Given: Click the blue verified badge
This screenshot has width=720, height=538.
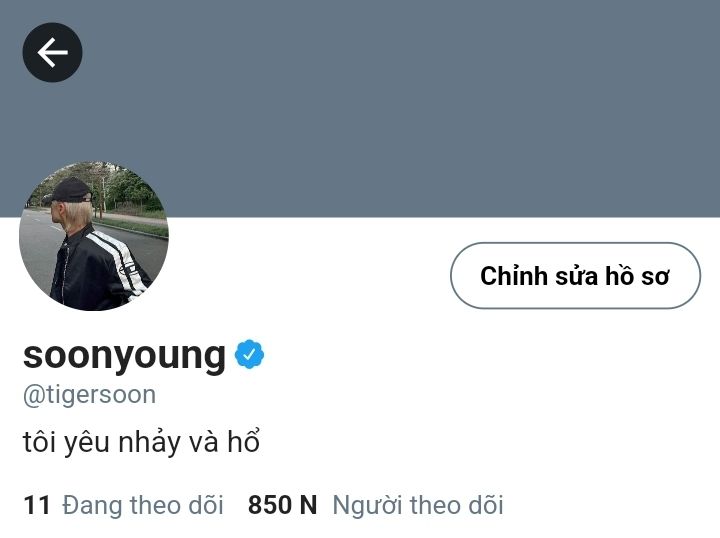Looking at the screenshot, I should click(249, 354).
